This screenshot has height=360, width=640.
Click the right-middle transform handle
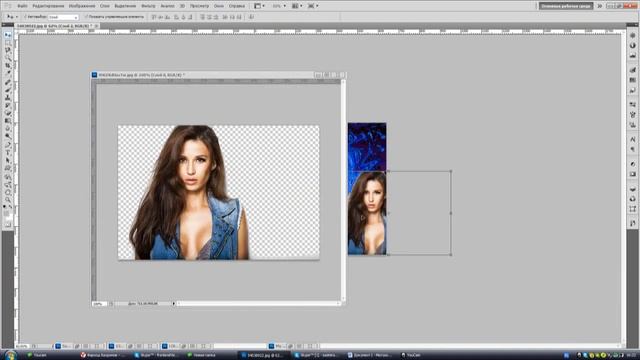[451, 213]
